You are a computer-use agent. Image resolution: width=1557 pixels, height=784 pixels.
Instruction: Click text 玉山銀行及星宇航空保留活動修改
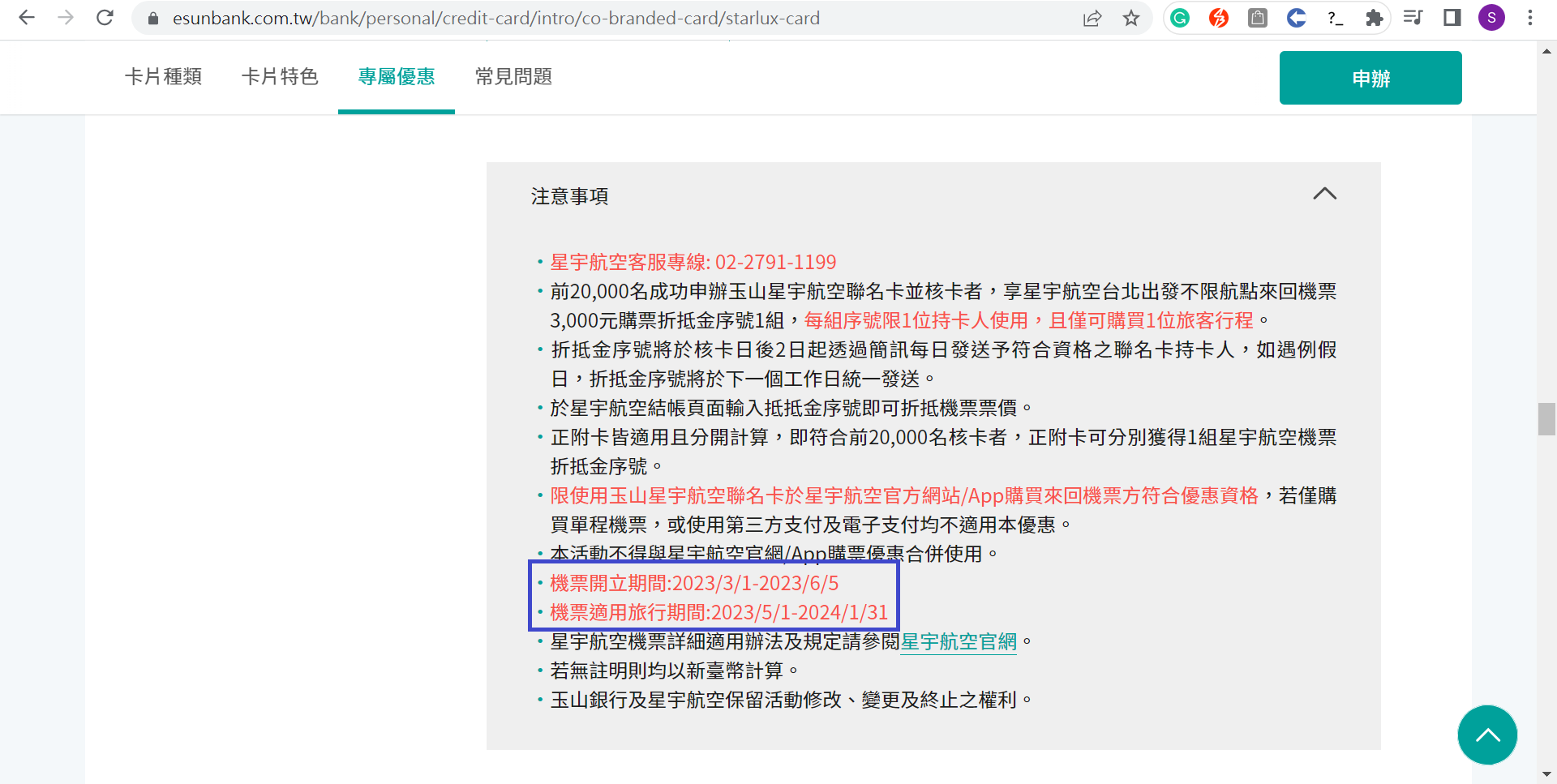[x=696, y=700]
